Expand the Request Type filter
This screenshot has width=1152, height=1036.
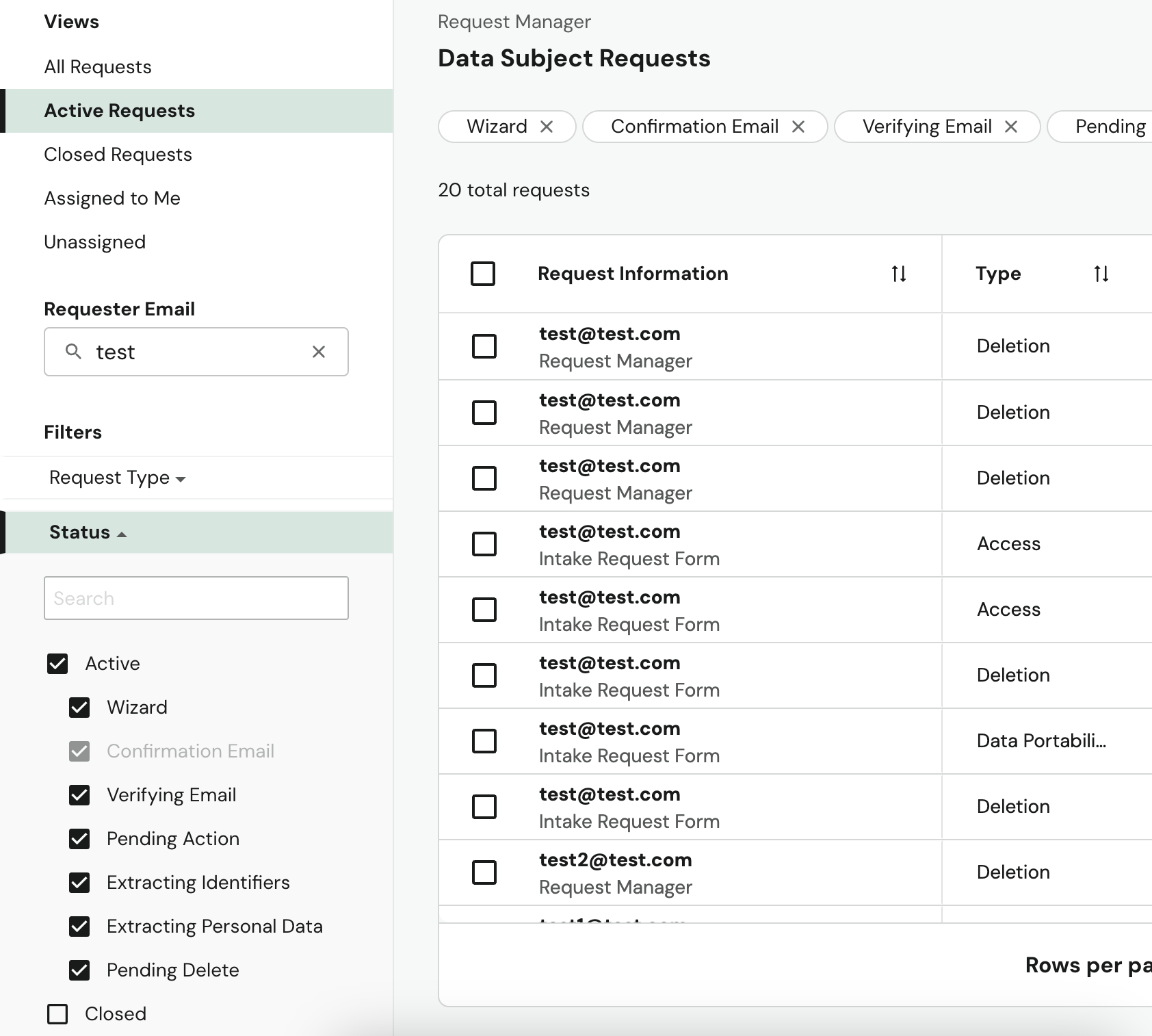pos(117,478)
